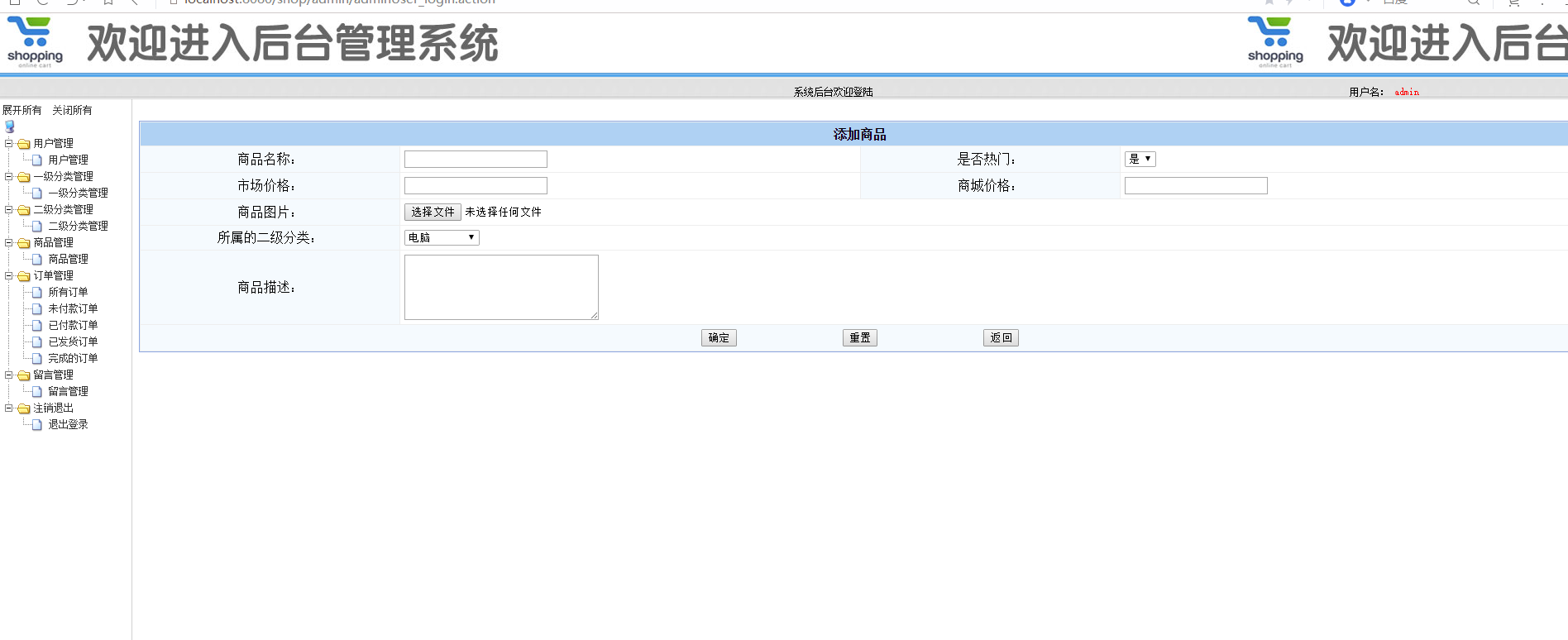Viewport: 1568px width, 640px height.
Task: Click the 展开所有 link
Action: [x=22, y=110]
